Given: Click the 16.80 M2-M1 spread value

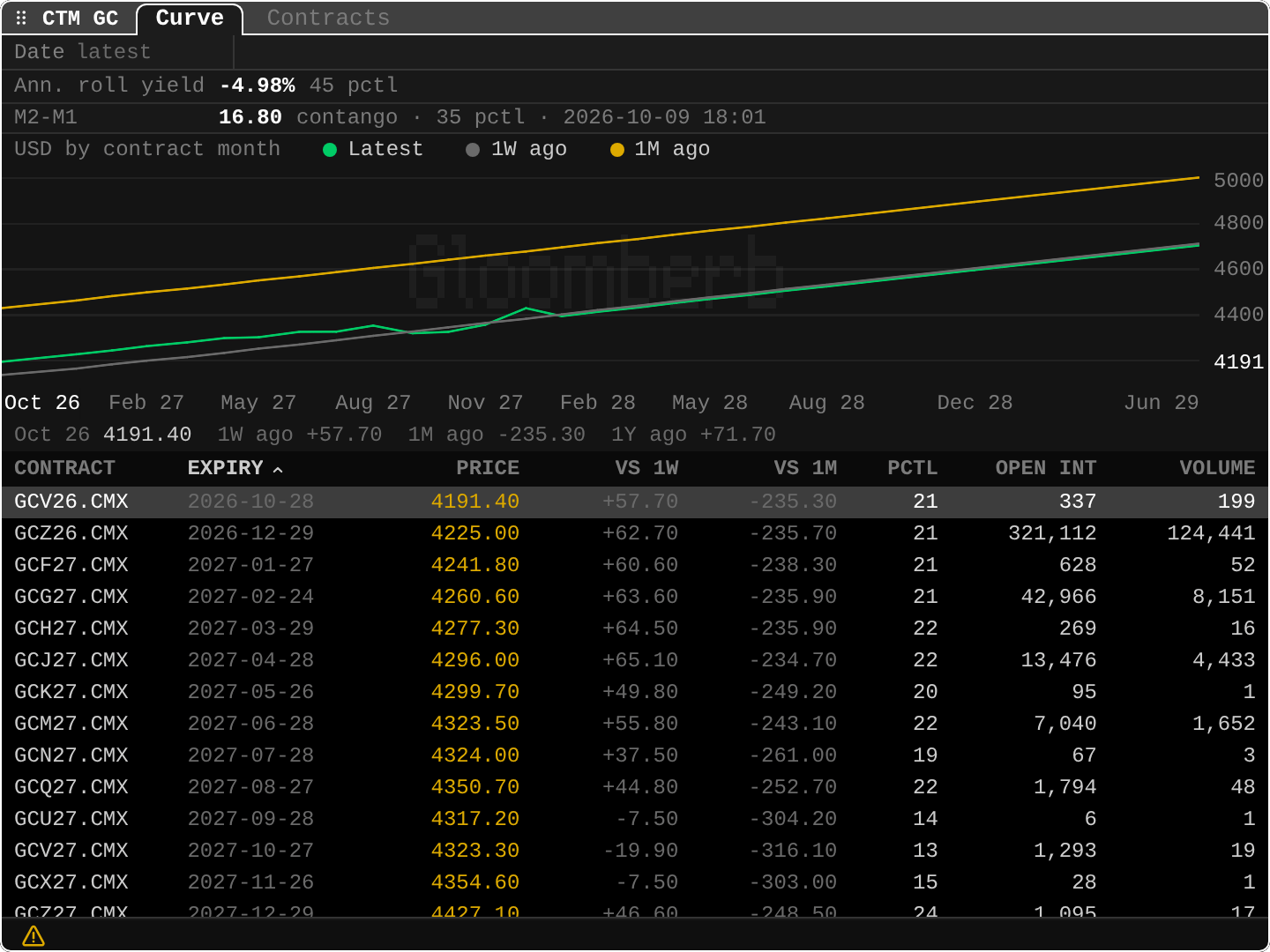Looking at the screenshot, I should 250,117.
